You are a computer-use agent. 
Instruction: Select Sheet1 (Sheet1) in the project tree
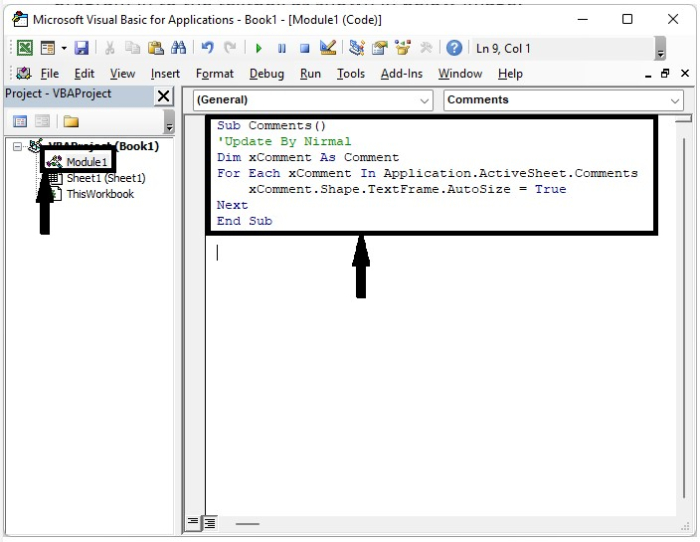click(x=106, y=178)
